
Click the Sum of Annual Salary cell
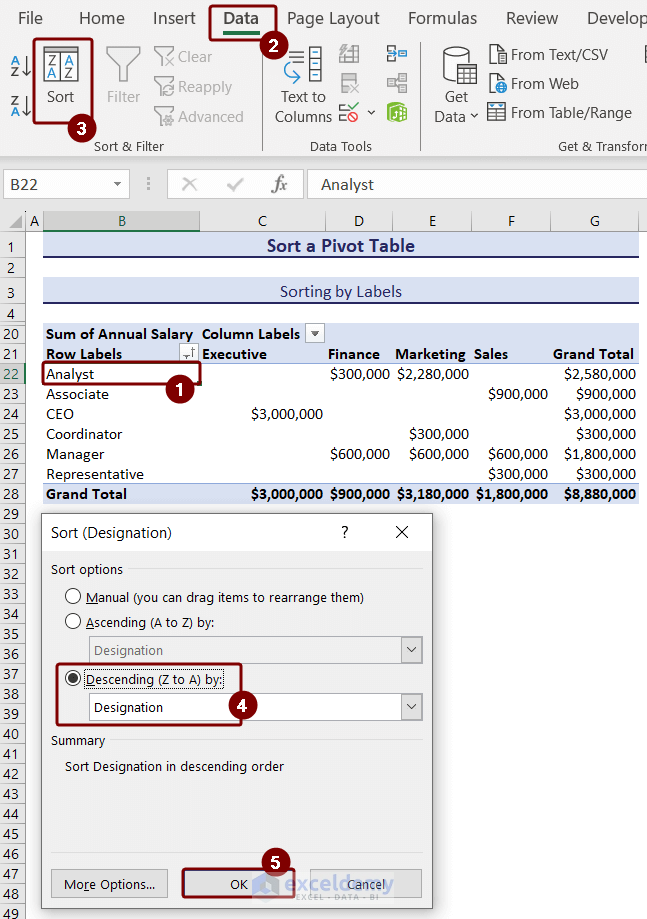point(121,333)
